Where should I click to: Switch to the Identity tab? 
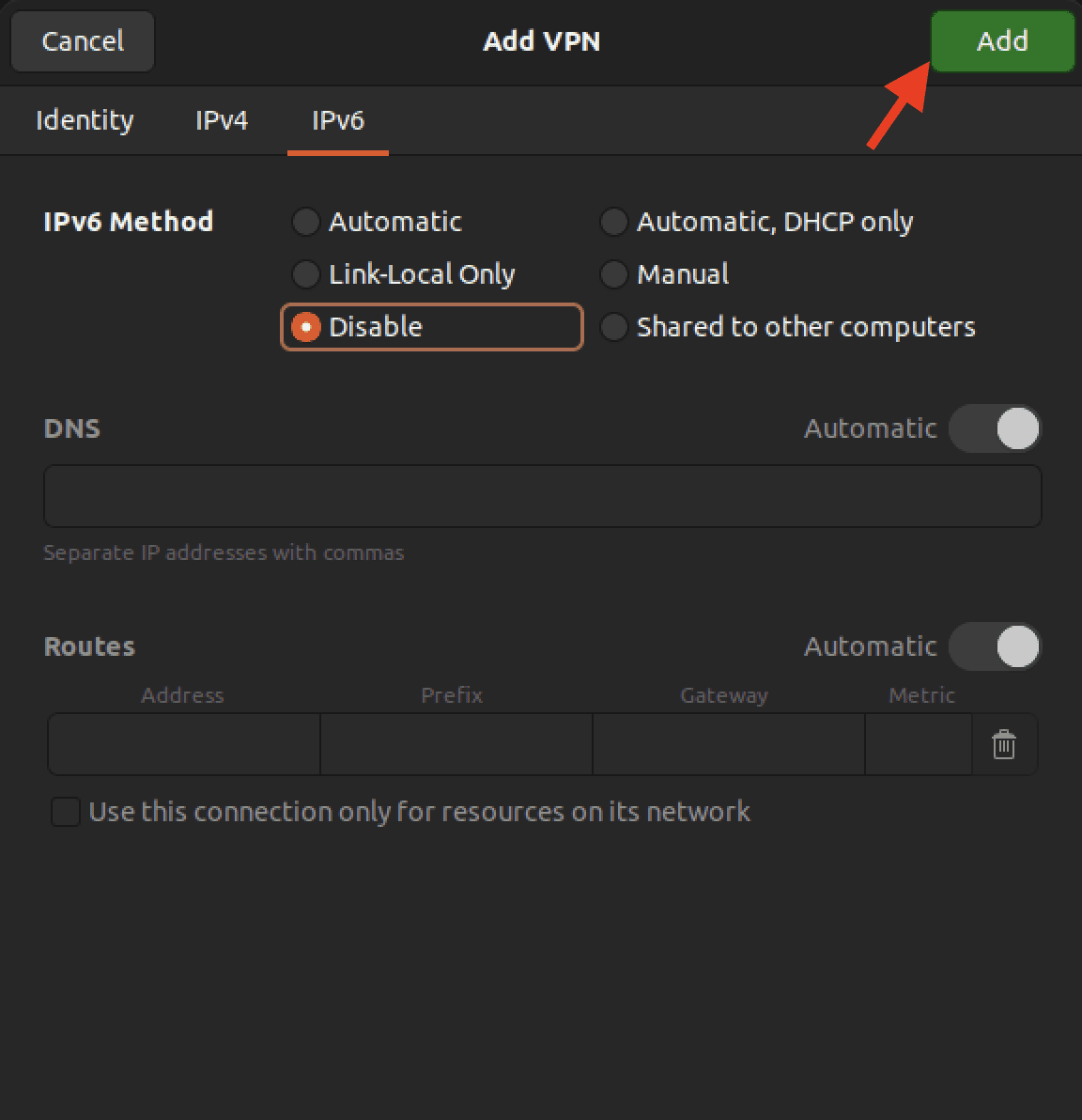(x=84, y=120)
